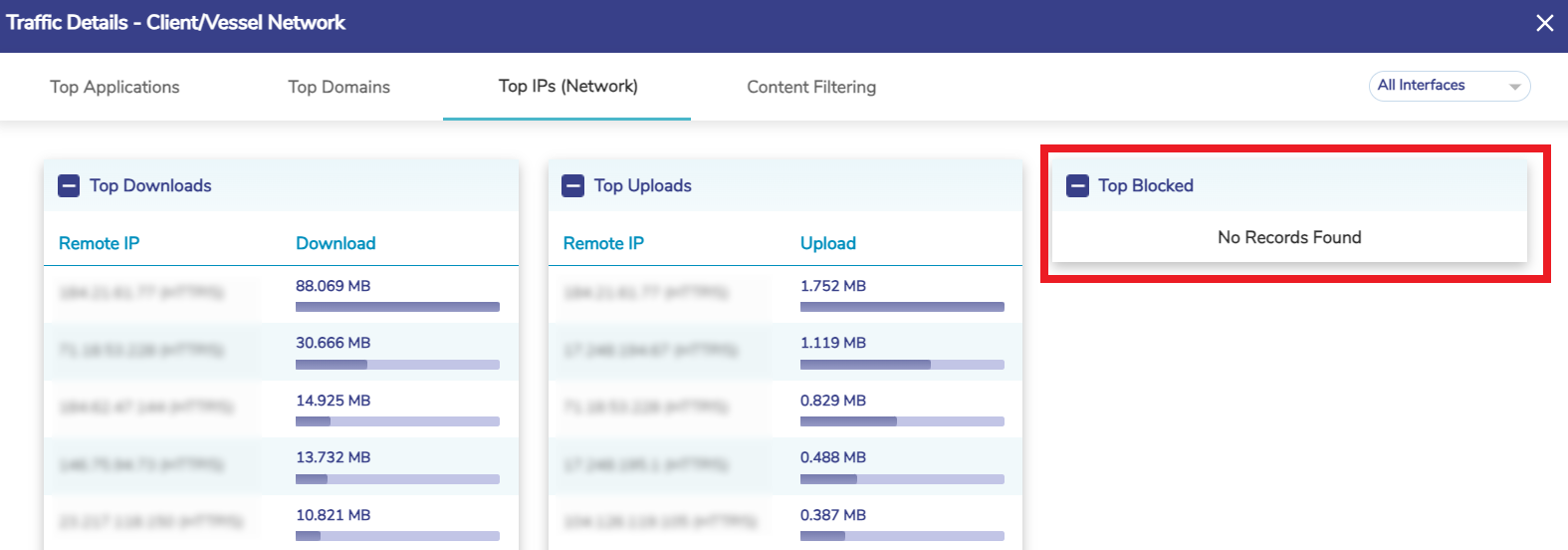Sort by the Upload column header

pos(827,243)
